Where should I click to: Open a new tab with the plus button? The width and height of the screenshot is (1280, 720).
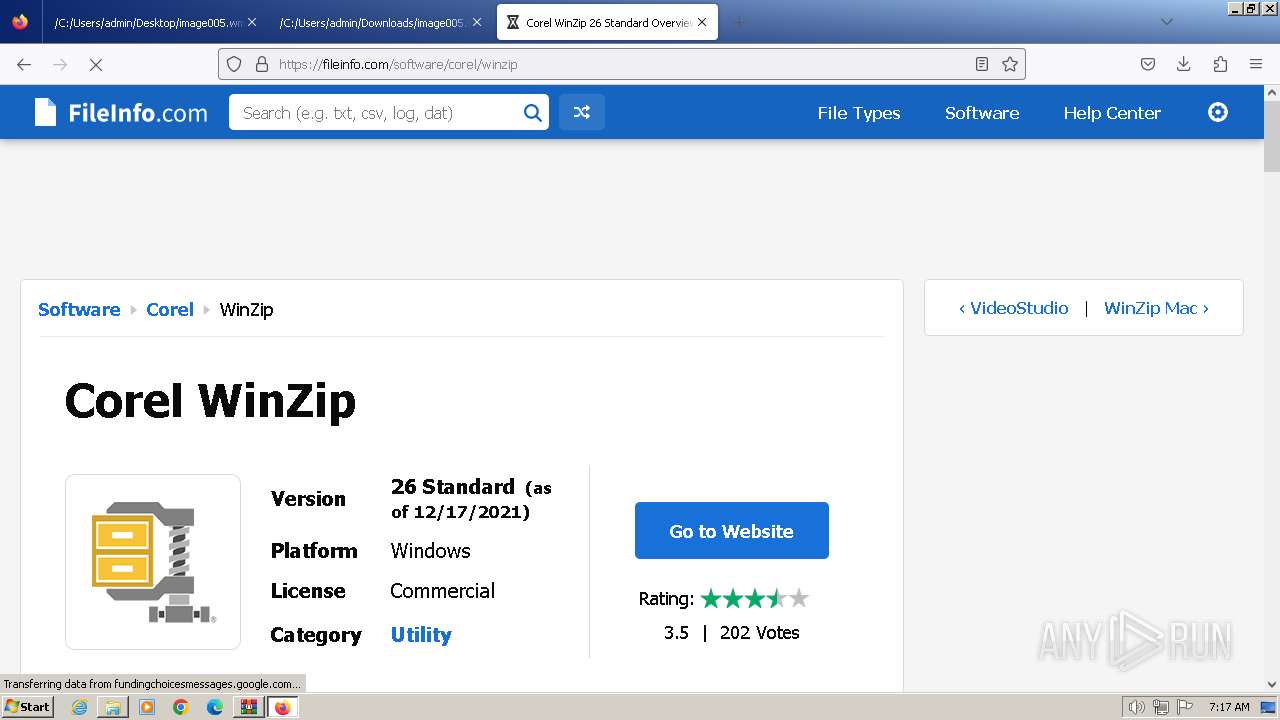tap(740, 22)
